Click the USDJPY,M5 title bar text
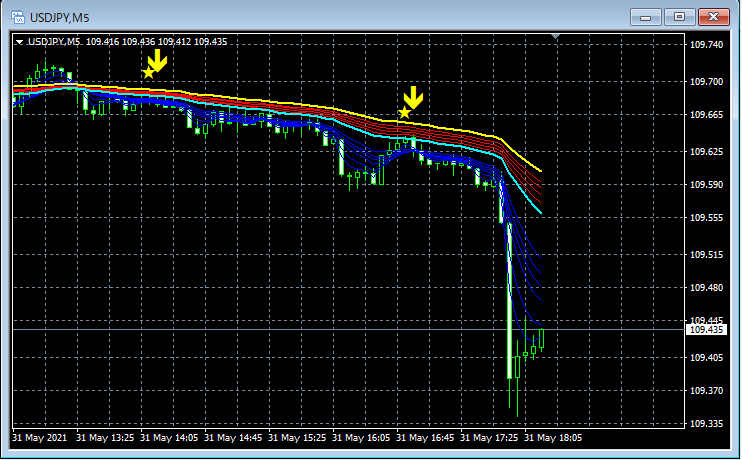The width and height of the screenshot is (742, 460). click(x=60, y=18)
